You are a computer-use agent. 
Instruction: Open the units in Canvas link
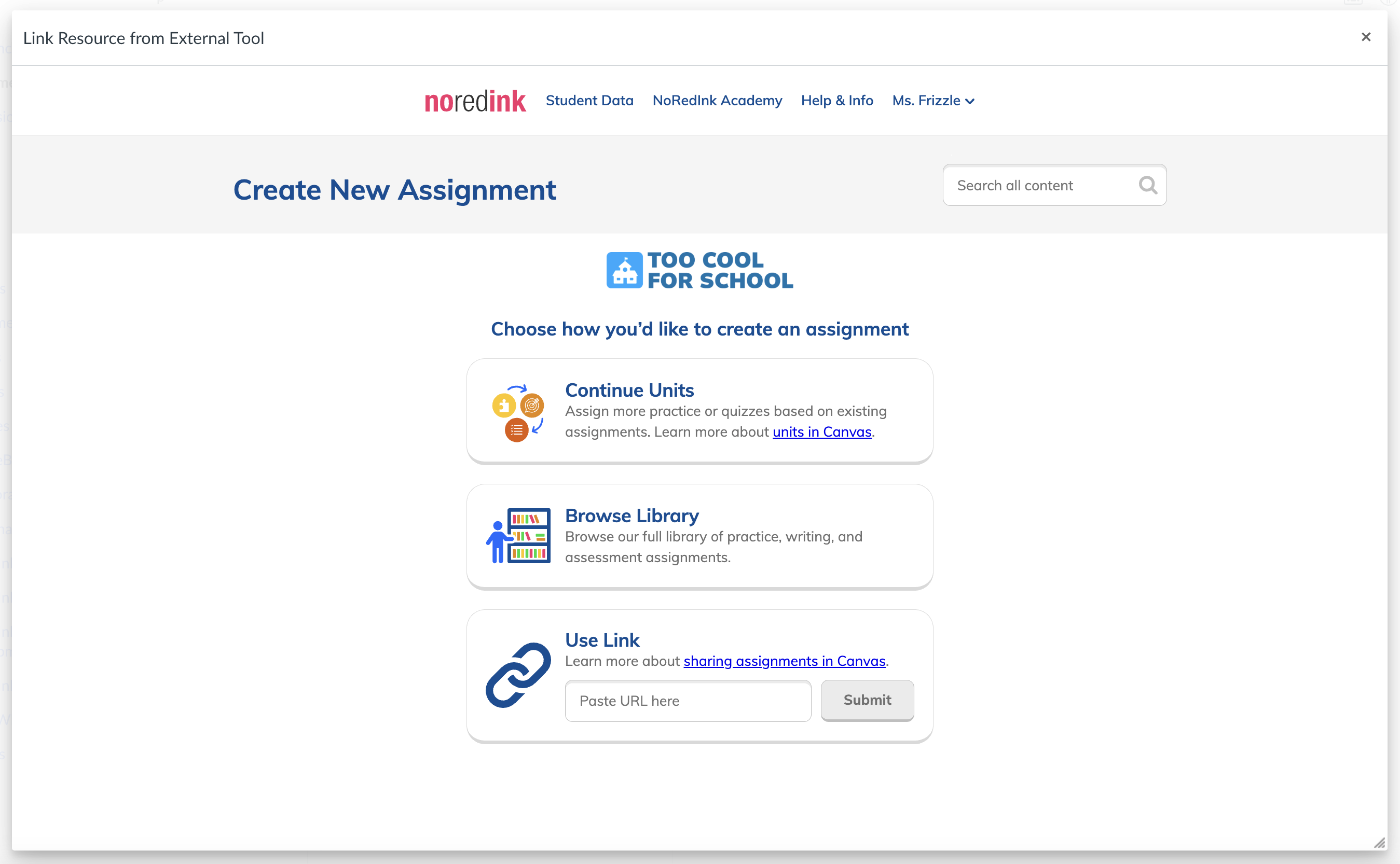click(821, 432)
